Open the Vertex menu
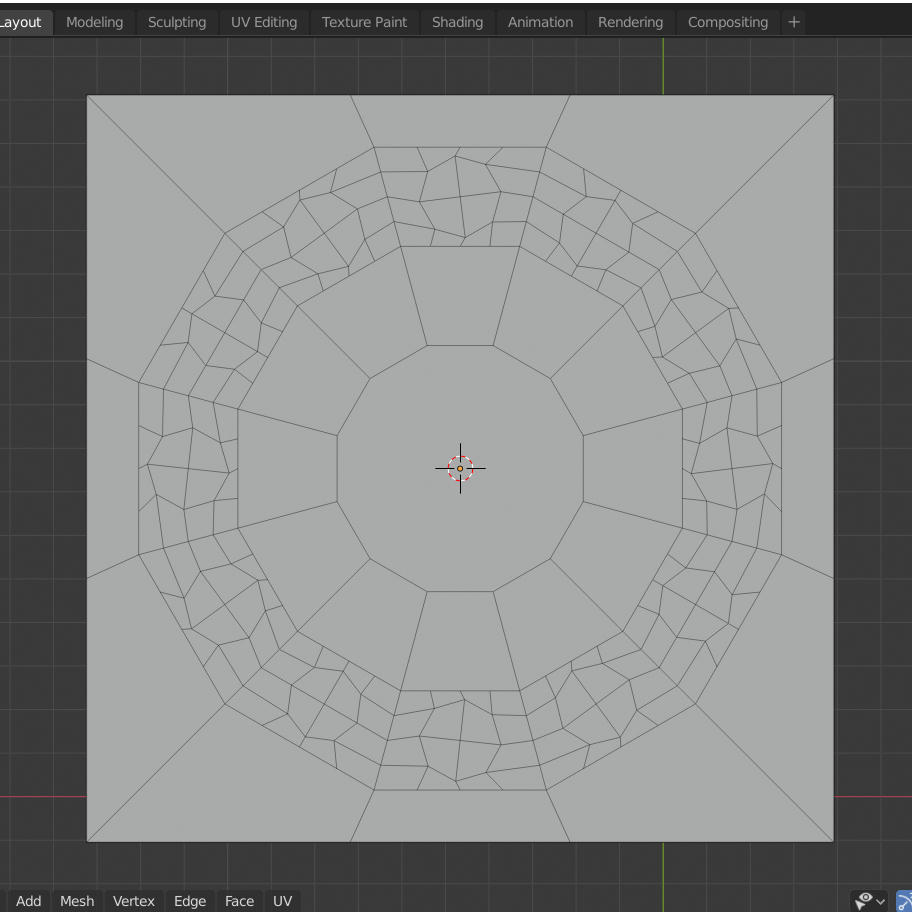The width and height of the screenshot is (912, 912). click(x=134, y=900)
